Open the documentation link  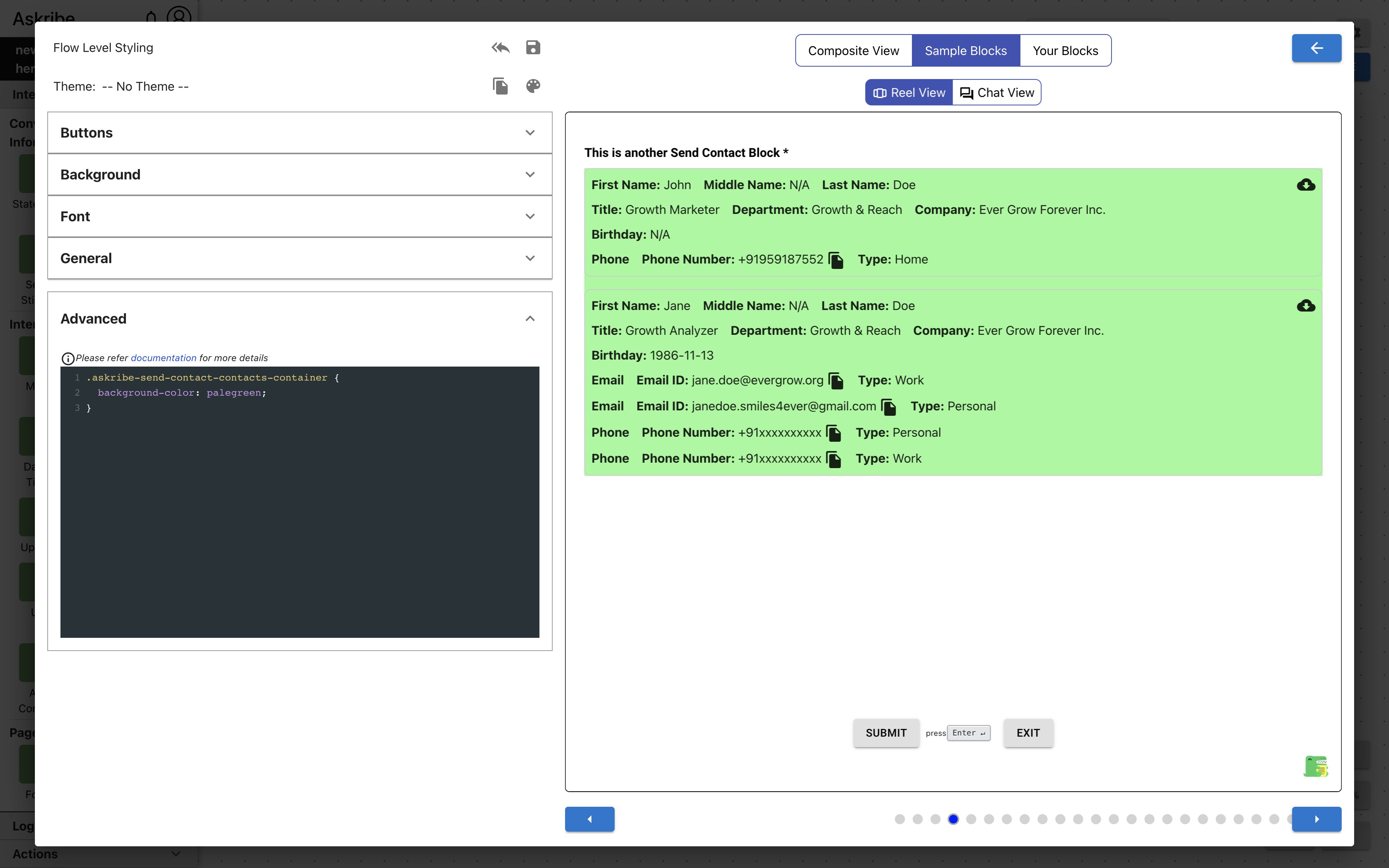163,358
